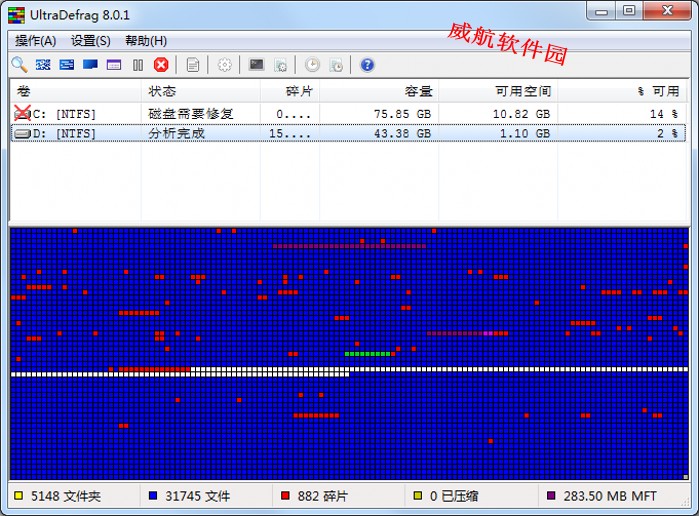The width and height of the screenshot is (699, 516).
Task: Open the 帮助(H) menu
Action: click(x=146, y=41)
